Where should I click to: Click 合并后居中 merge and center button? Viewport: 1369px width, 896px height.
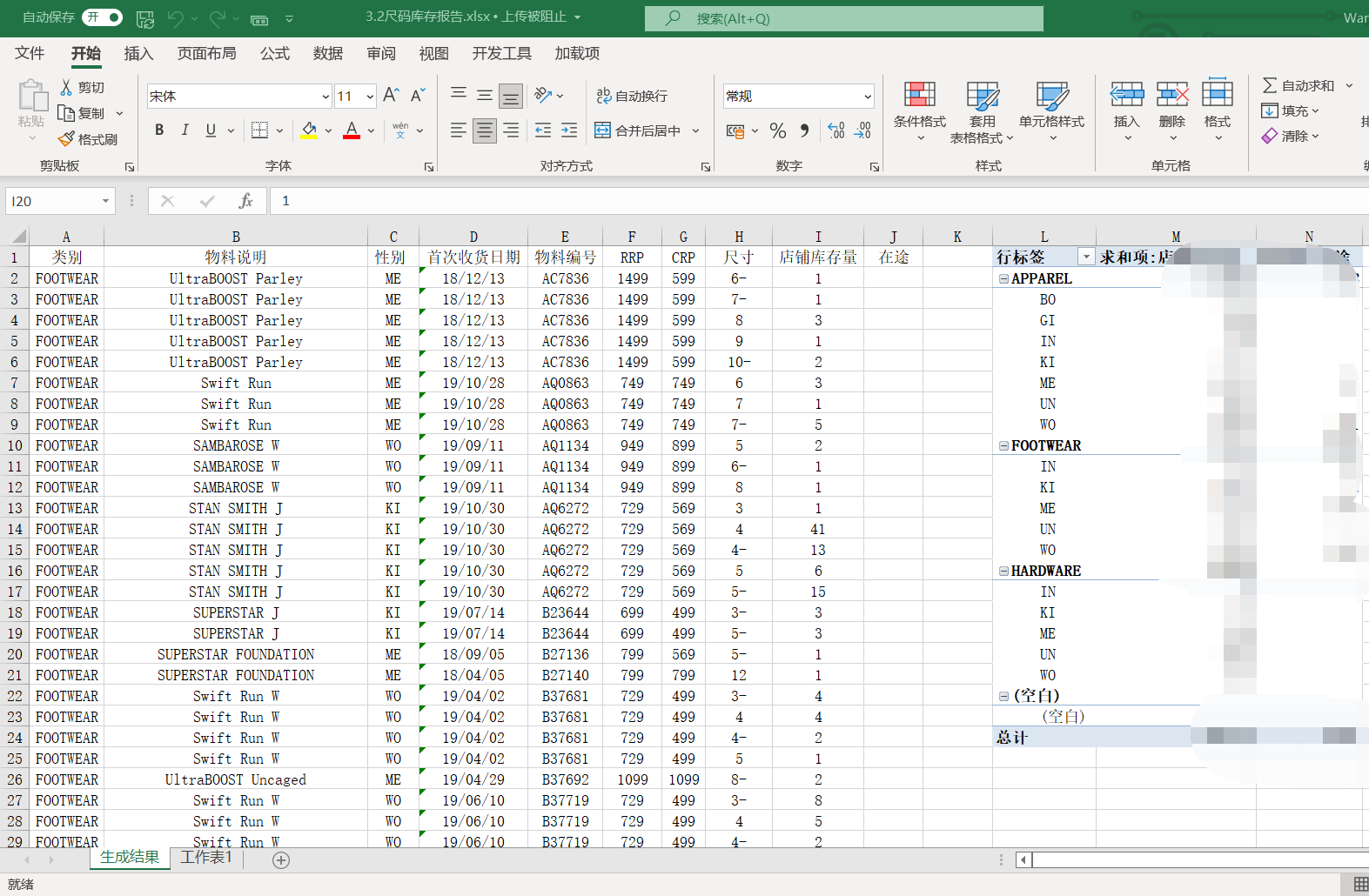637,130
